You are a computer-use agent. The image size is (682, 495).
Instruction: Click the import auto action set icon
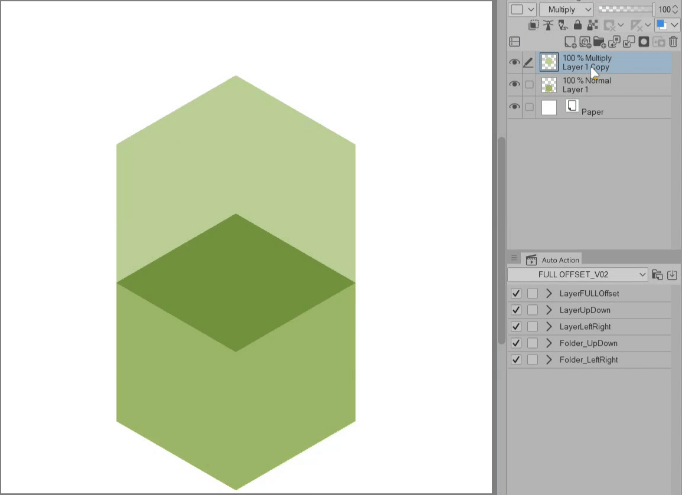(x=672, y=274)
